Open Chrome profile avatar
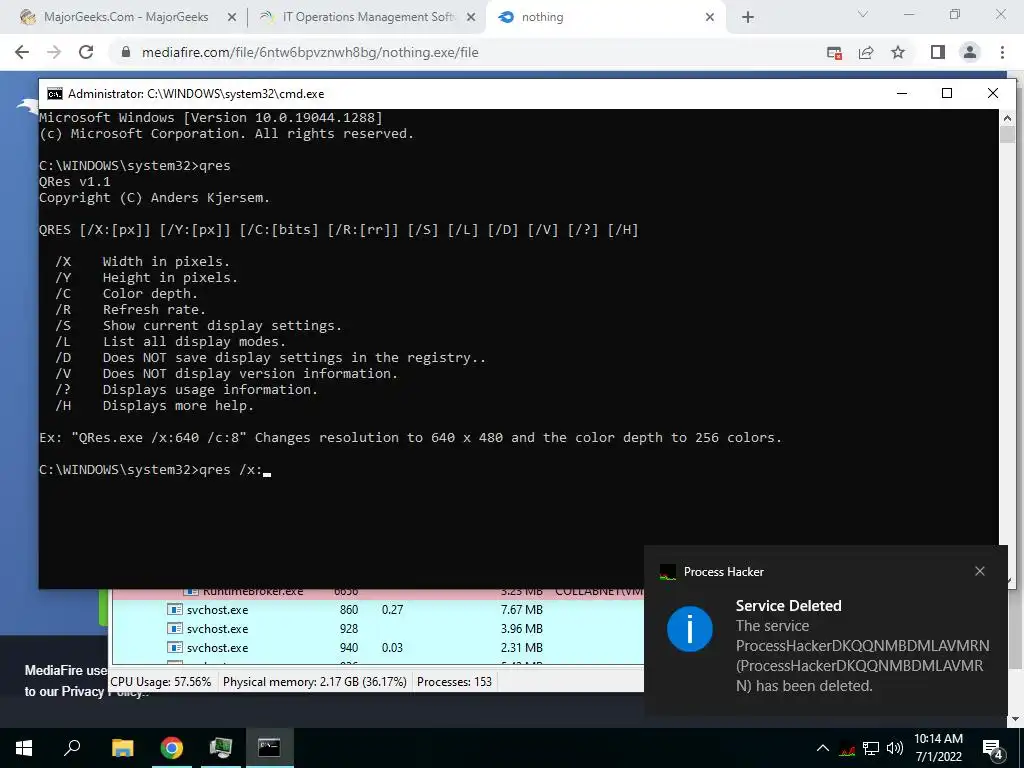This screenshot has width=1024, height=768. [970, 52]
